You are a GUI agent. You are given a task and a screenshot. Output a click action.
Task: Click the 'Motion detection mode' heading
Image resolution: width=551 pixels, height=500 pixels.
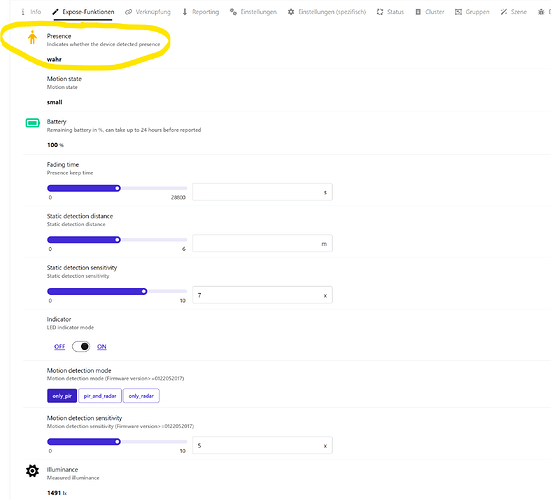[x=79, y=371]
